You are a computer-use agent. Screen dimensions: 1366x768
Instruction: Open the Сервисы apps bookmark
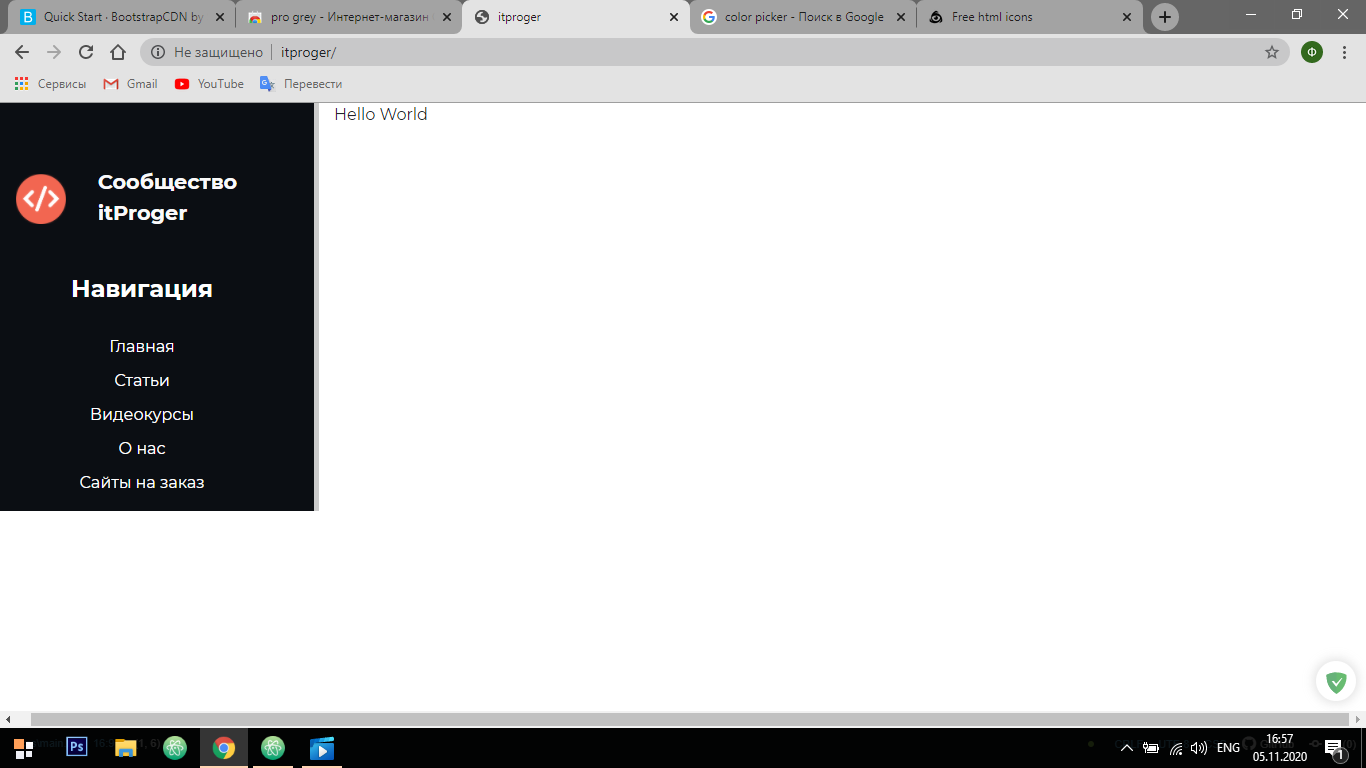click(x=51, y=84)
